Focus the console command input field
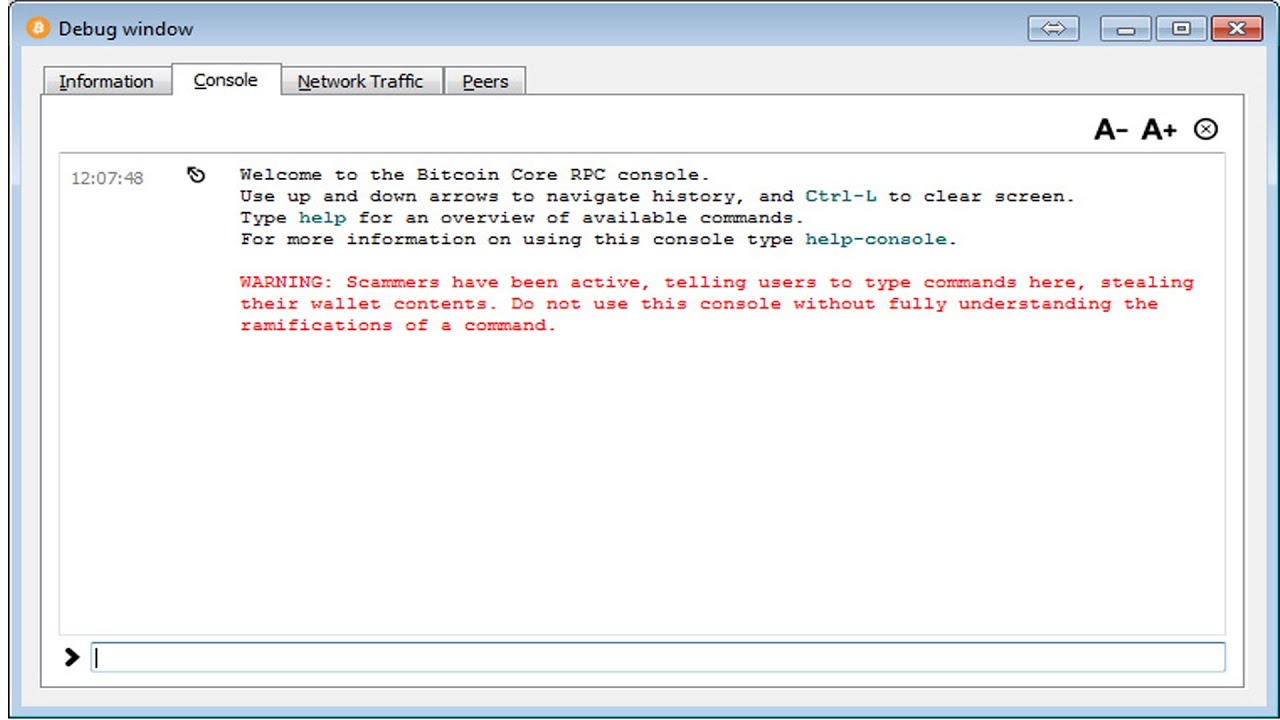1280x720 pixels. point(658,657)
